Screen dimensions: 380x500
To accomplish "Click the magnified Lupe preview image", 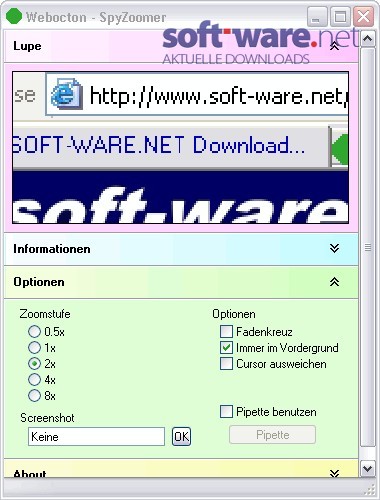I will tap(181, 147).
